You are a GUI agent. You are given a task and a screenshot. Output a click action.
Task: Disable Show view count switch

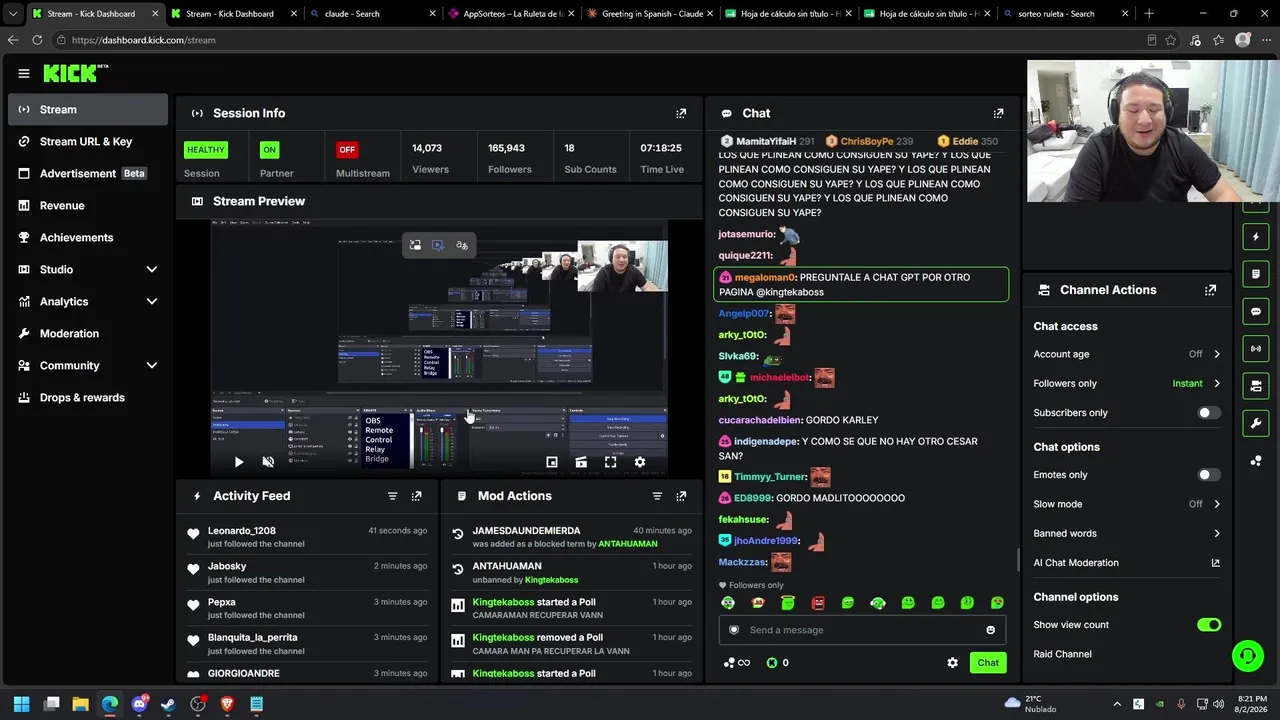(x=1209, y=625)
